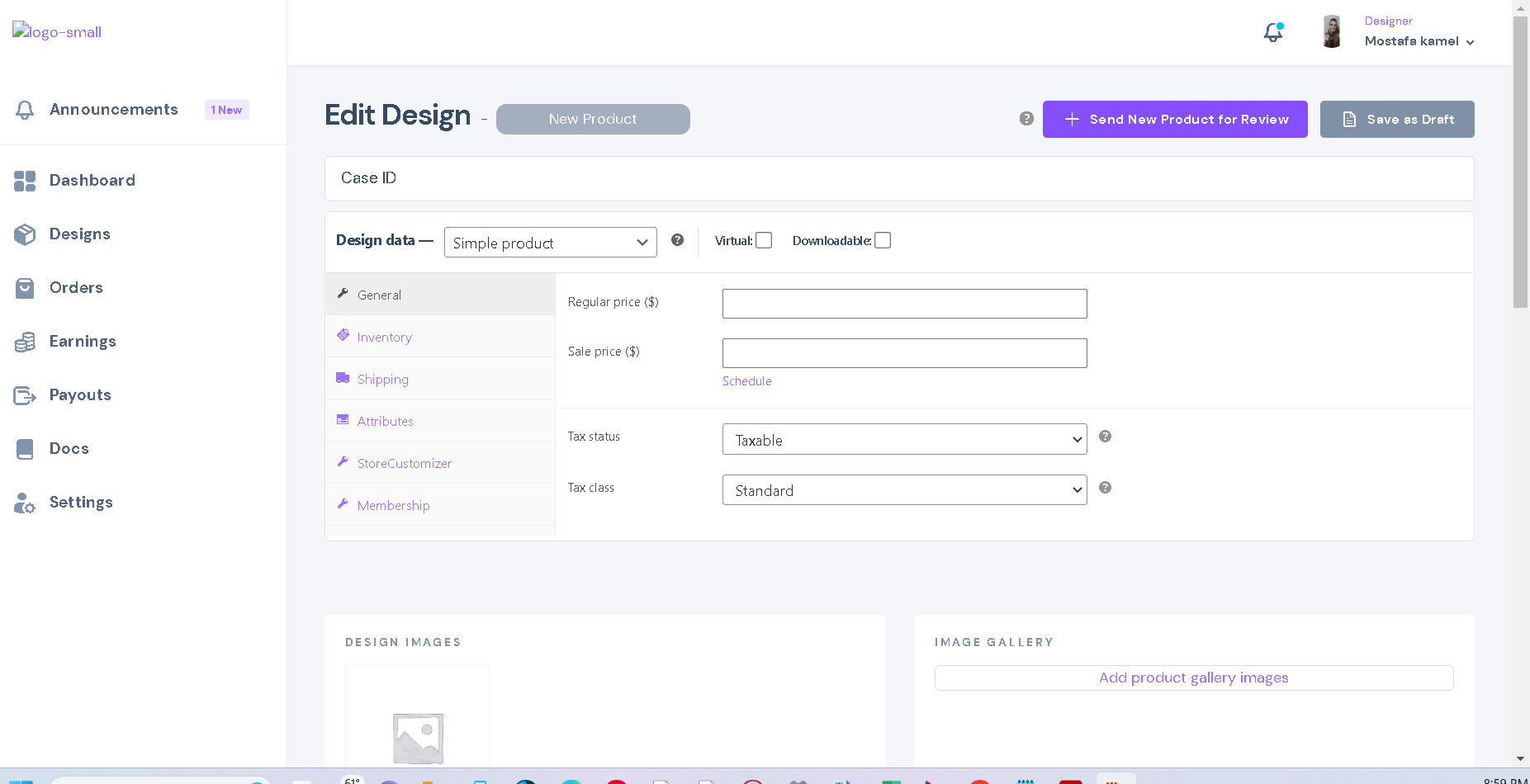
Task: Click the Designs box icon
Action: click(25, 234)
